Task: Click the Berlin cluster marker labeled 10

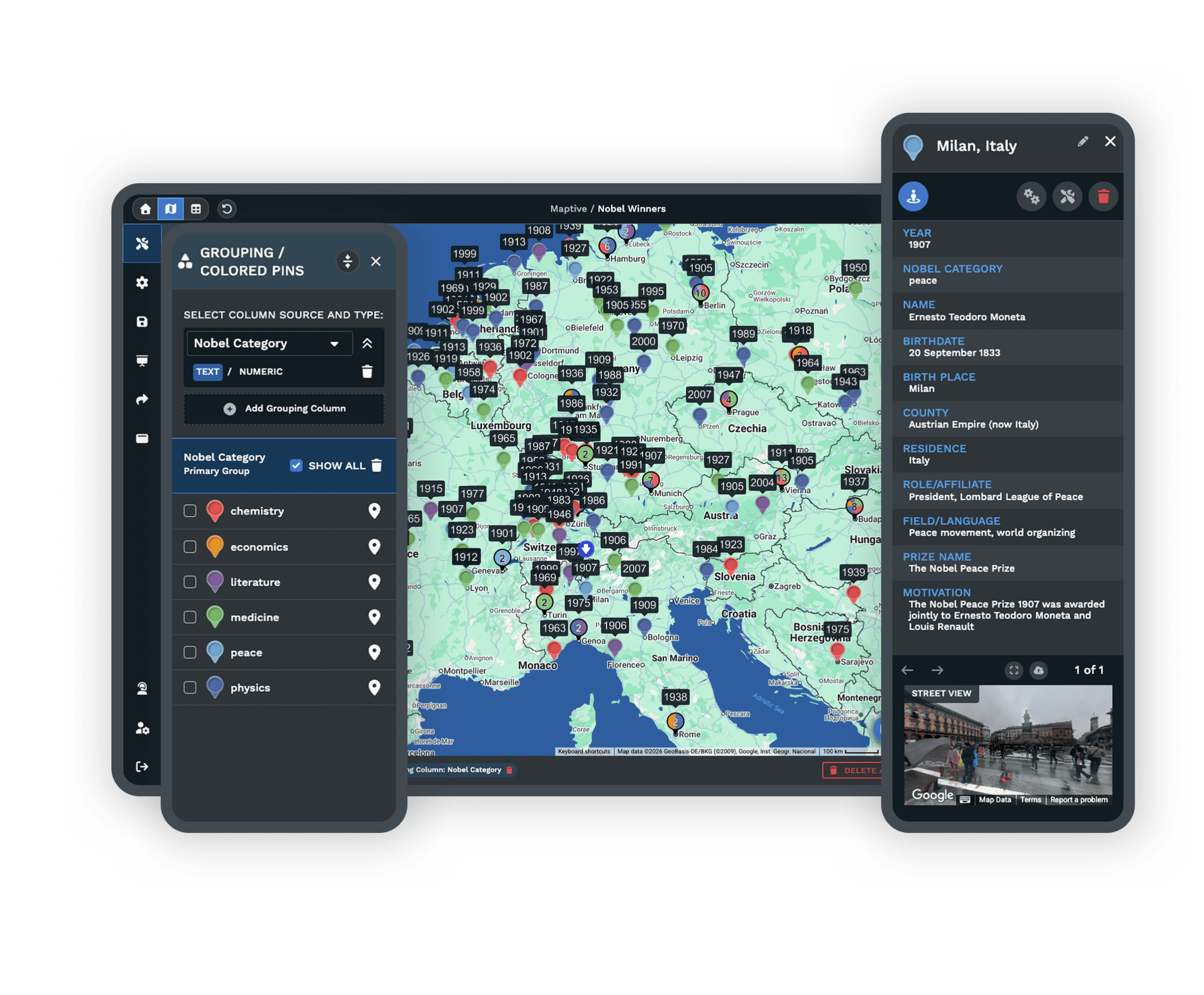Action: point(701,293)
